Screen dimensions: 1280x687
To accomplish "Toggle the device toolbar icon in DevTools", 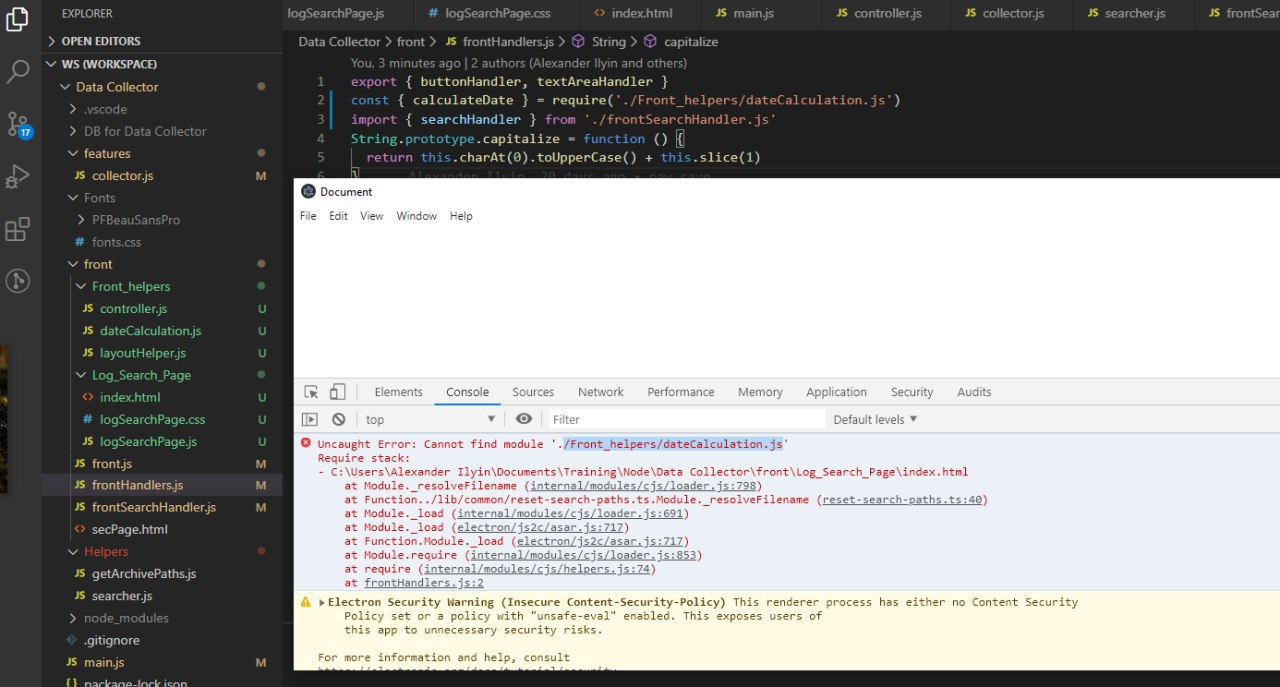I will [338, 392].
